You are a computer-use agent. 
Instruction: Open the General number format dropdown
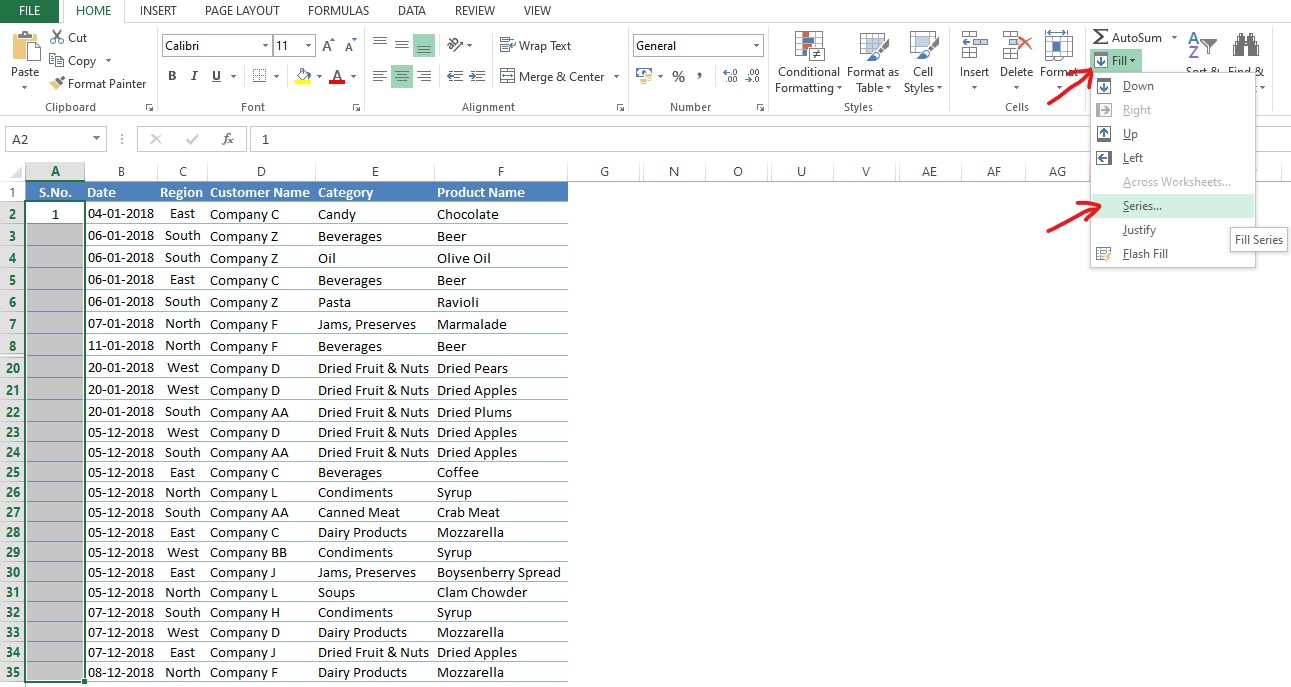click(756, 45)
